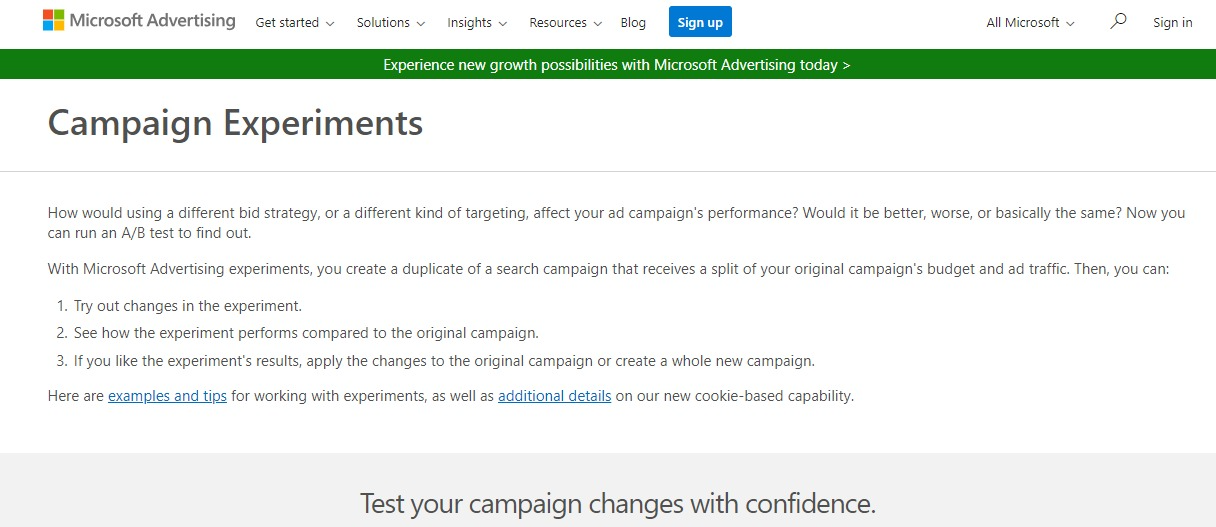The height and width of the screenshot is (527, 1216).
Task: Open the green growth possibilities banner
Action: point(616,65)
